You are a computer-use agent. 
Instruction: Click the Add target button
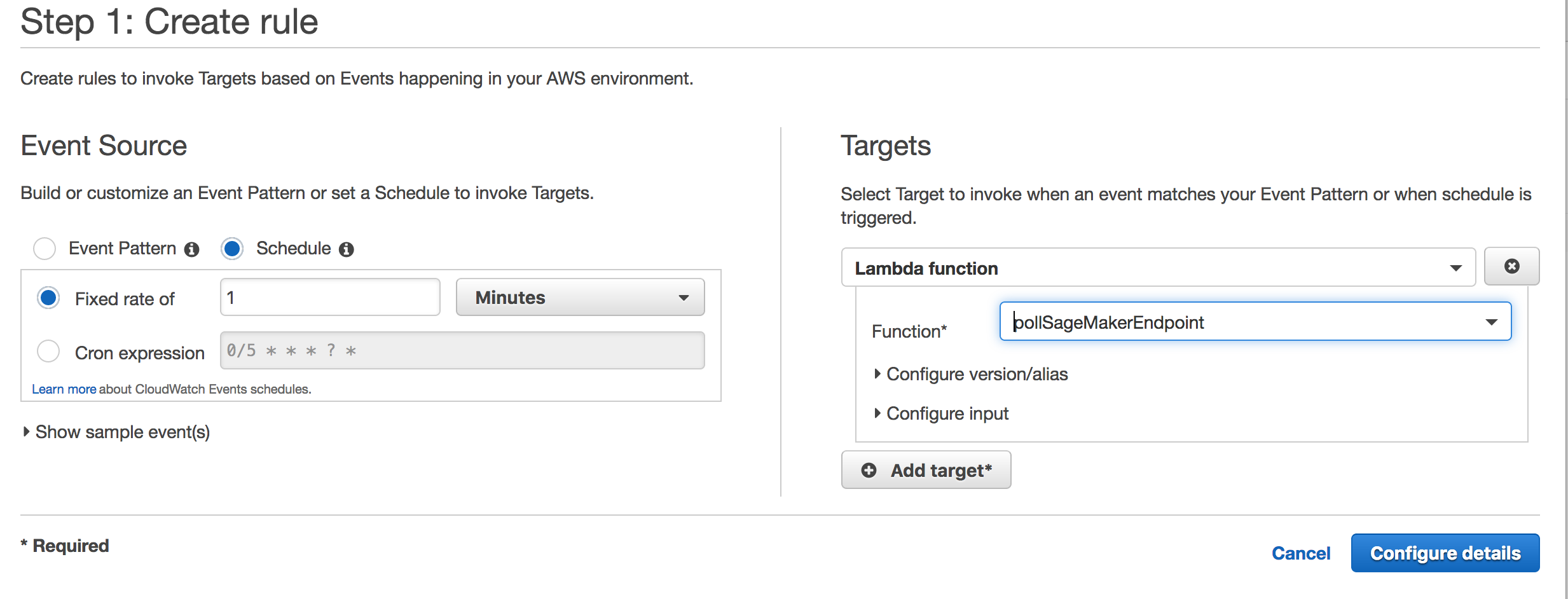[926, 470]
